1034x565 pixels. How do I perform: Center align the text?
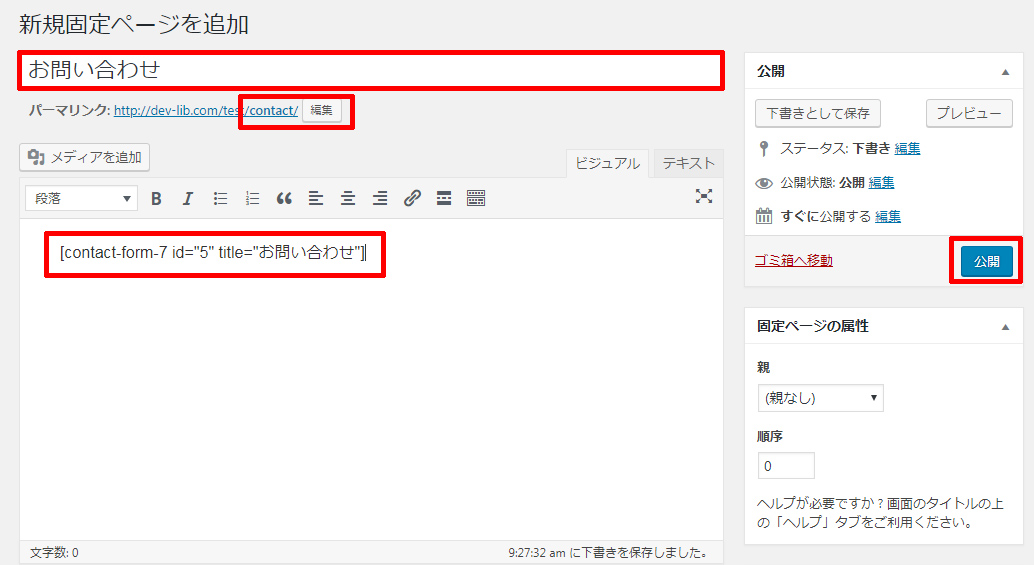[348, 198]
